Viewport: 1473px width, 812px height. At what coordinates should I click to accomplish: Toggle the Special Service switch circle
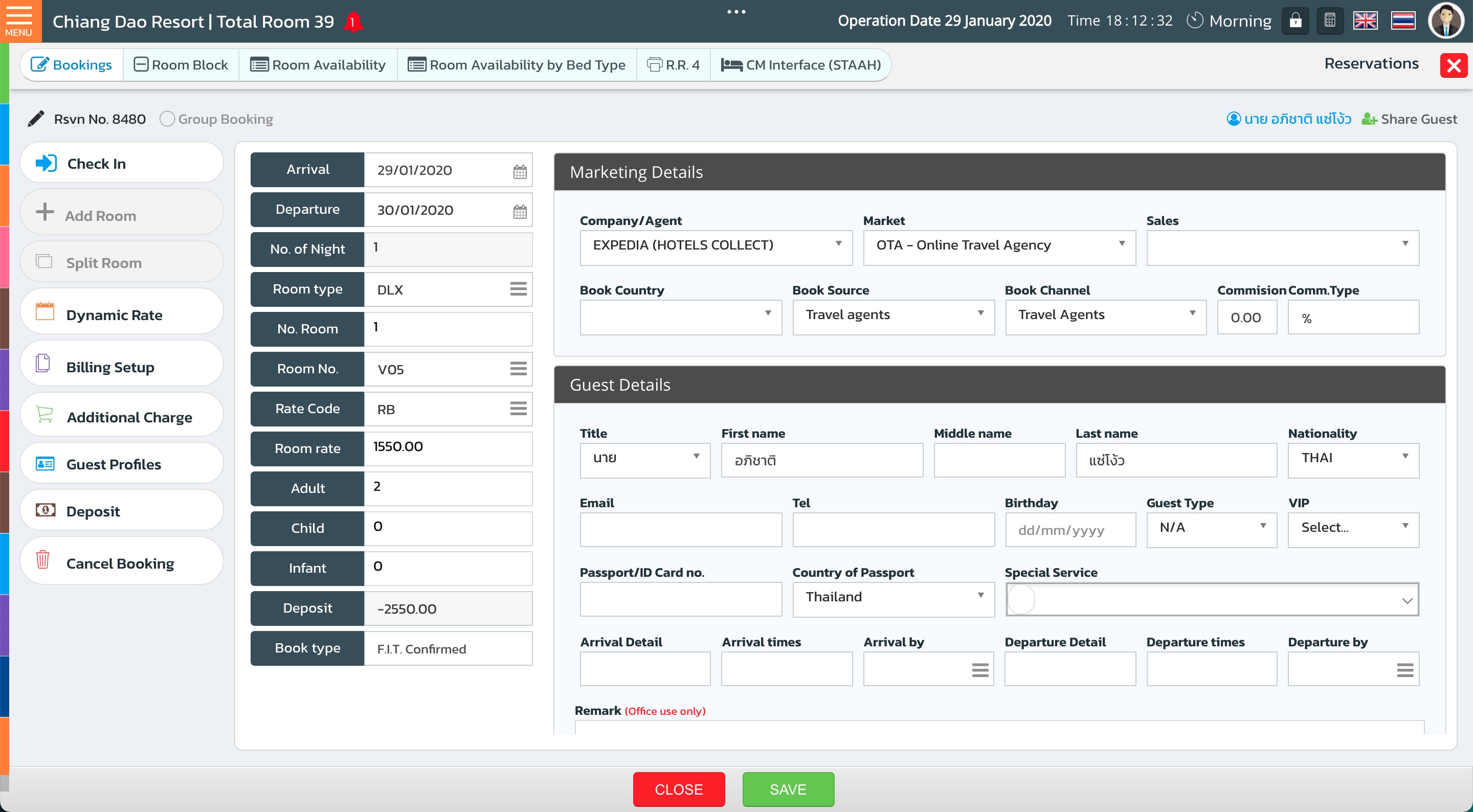(1021, 599)
